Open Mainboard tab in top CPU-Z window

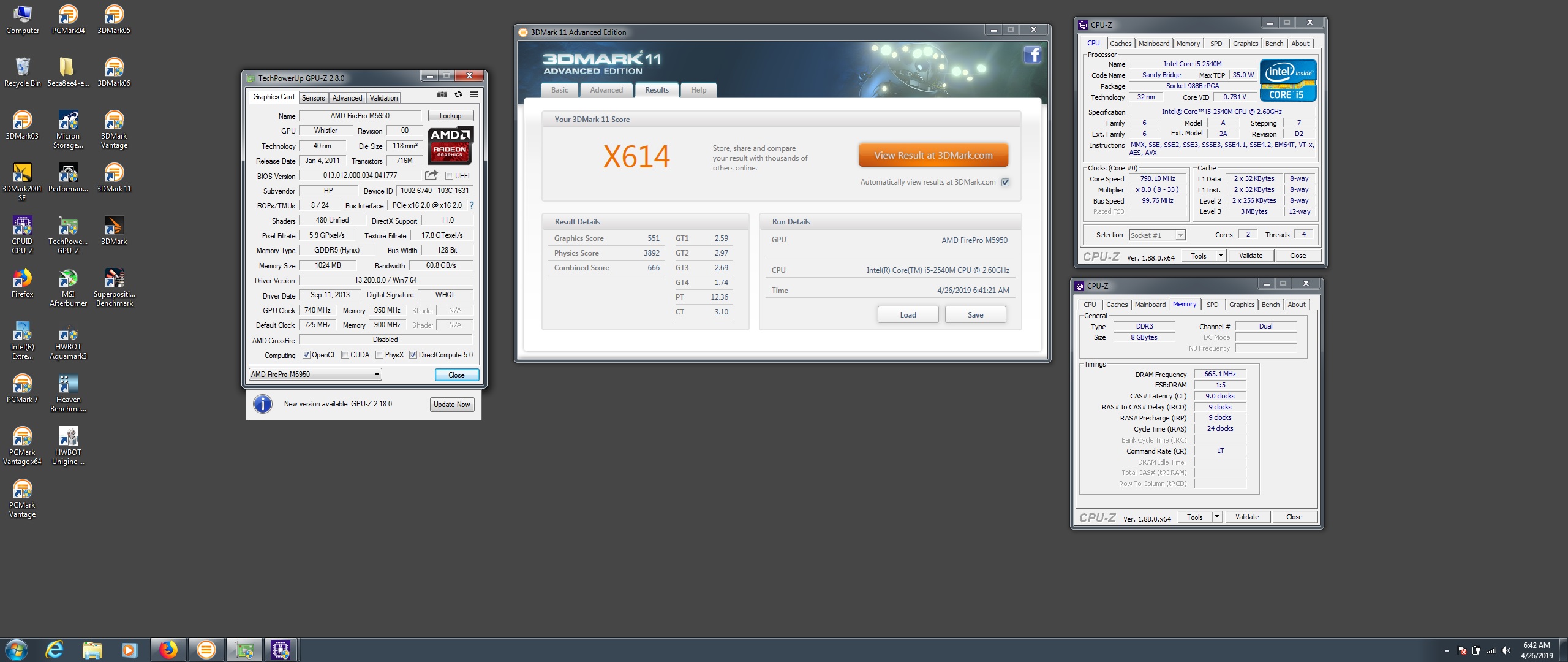point(1154,44)
